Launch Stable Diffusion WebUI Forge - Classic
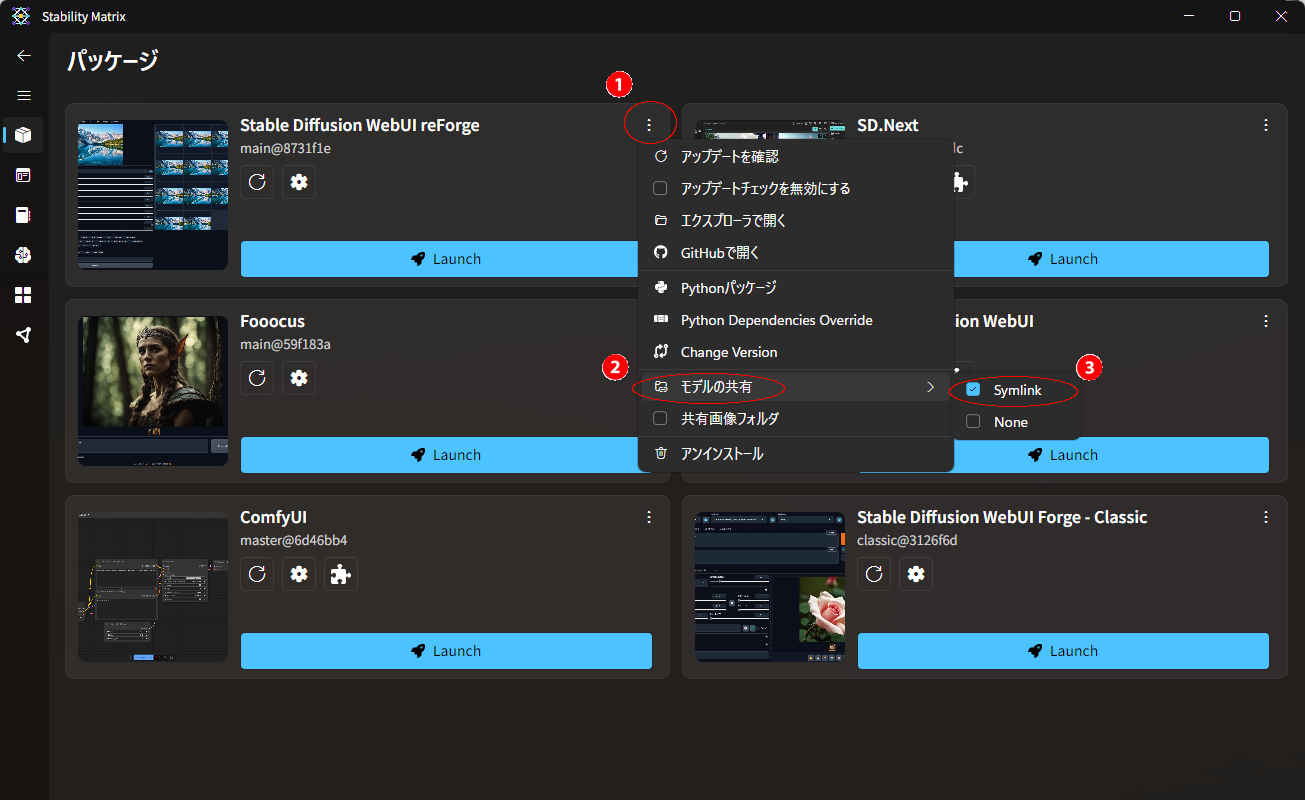Screen dimensions: 1305x800 (1063, 651)
